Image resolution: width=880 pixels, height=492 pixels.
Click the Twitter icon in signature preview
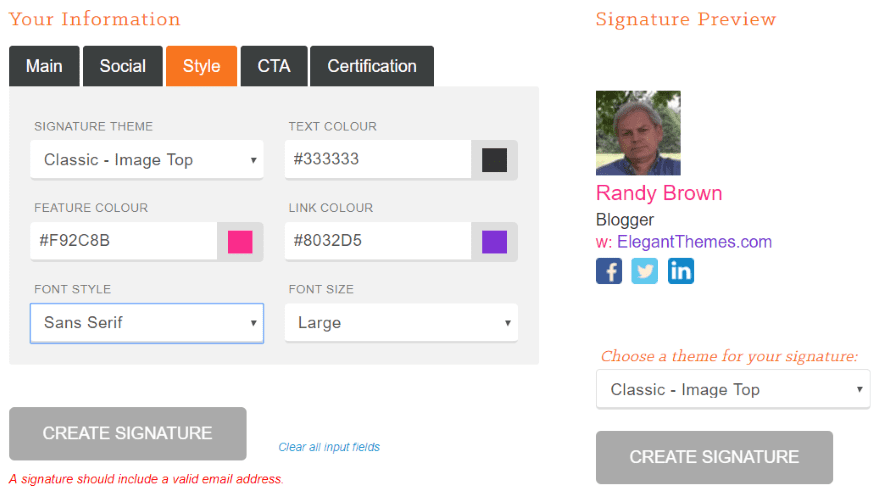coord(645,271)
